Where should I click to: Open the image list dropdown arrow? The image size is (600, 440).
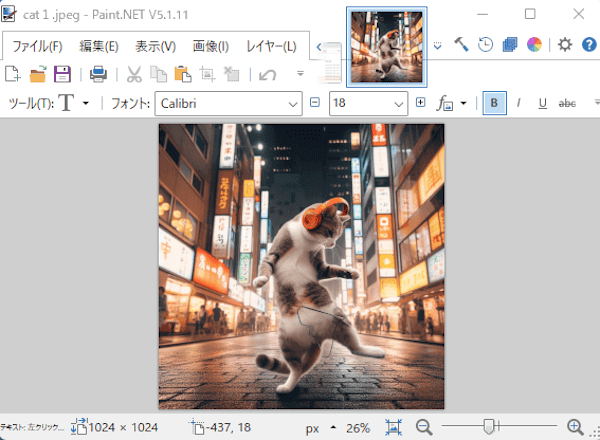click(x=437, y=46)
